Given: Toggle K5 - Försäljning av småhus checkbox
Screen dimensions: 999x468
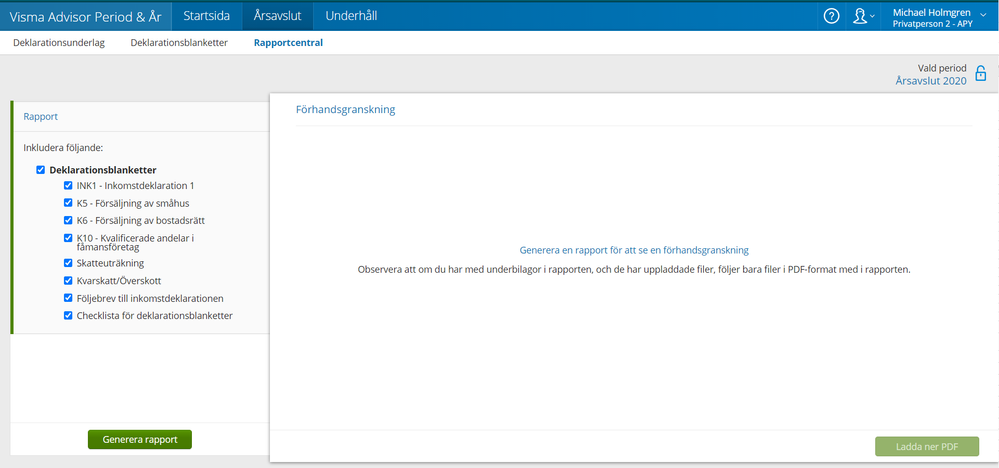Looking at the screenshot, I should [68, 202].
